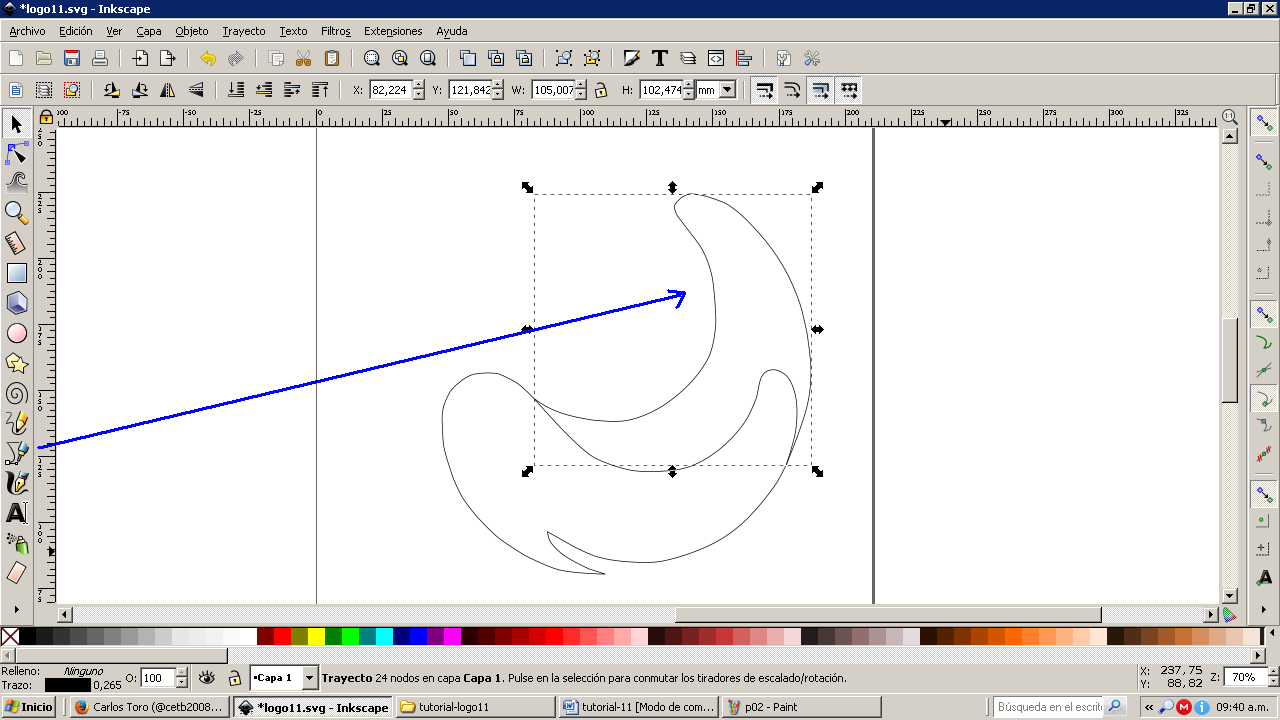Image resolution: width=1280 pixels, height=720 pixels.
Task: Click the Inicio start button
Action: (29, 707)
